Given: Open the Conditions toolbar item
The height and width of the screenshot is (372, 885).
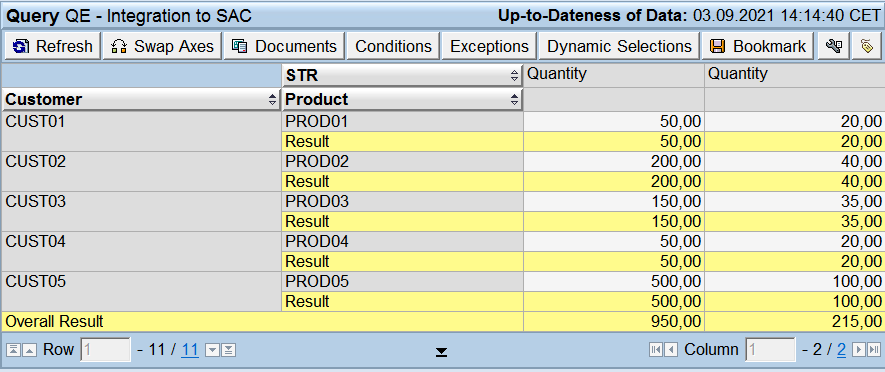Looking at the screenshot, I should tap(393, 46).
